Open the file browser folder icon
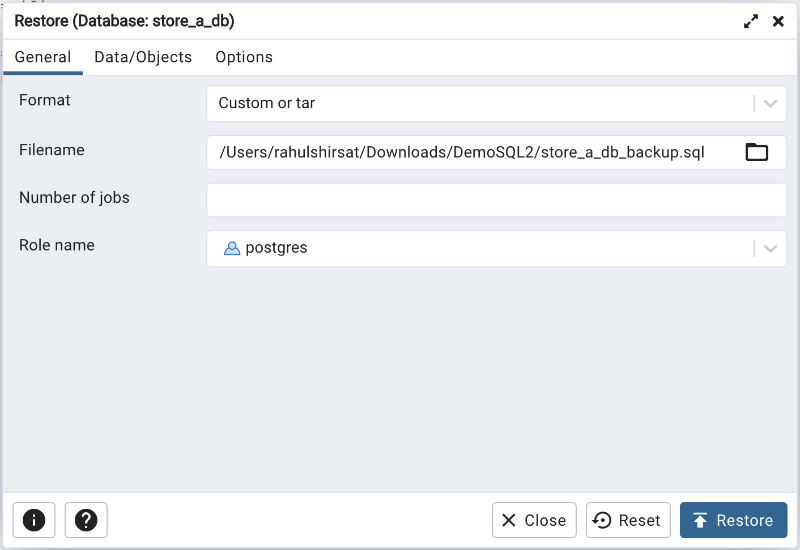The width and height of the screenshot is (800, 550). [x=756, y=152]
